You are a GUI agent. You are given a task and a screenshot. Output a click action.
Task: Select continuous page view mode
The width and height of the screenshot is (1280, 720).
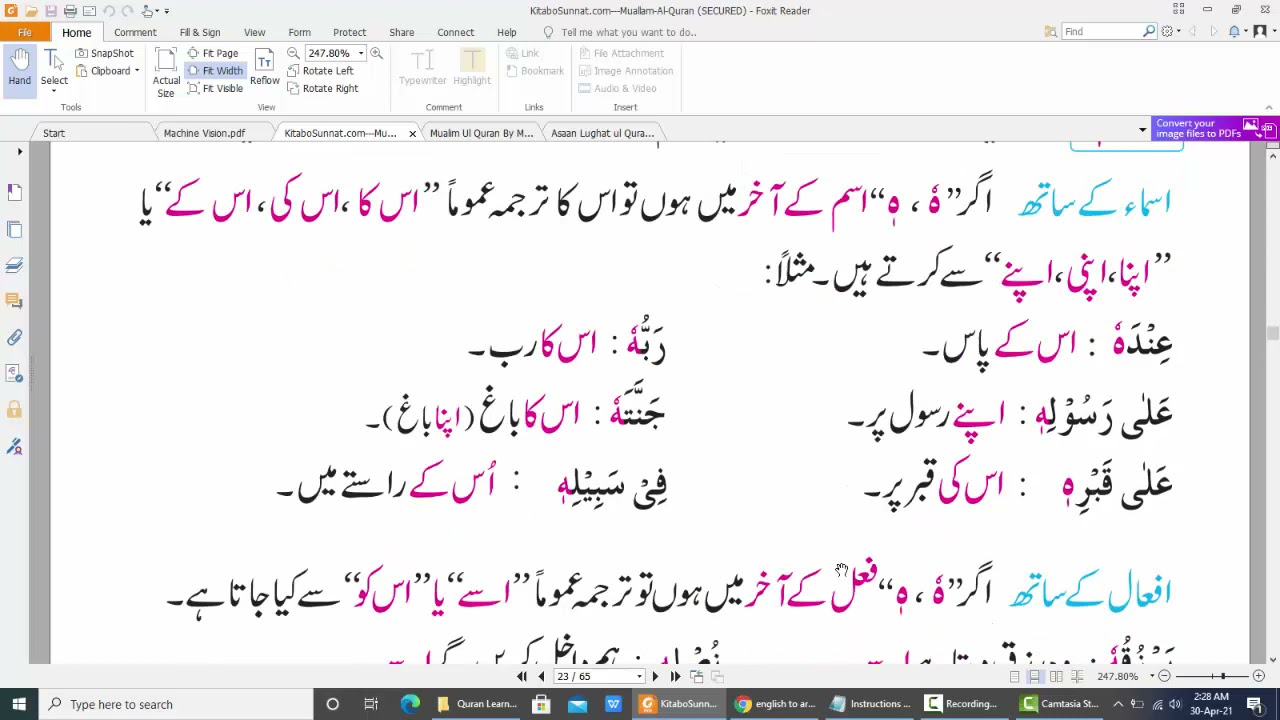point(1033,677)
